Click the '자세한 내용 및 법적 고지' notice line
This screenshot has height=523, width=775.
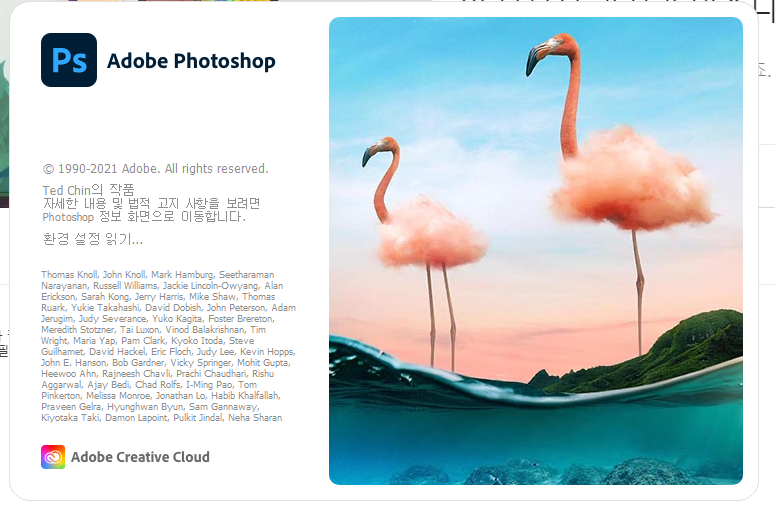151,203
